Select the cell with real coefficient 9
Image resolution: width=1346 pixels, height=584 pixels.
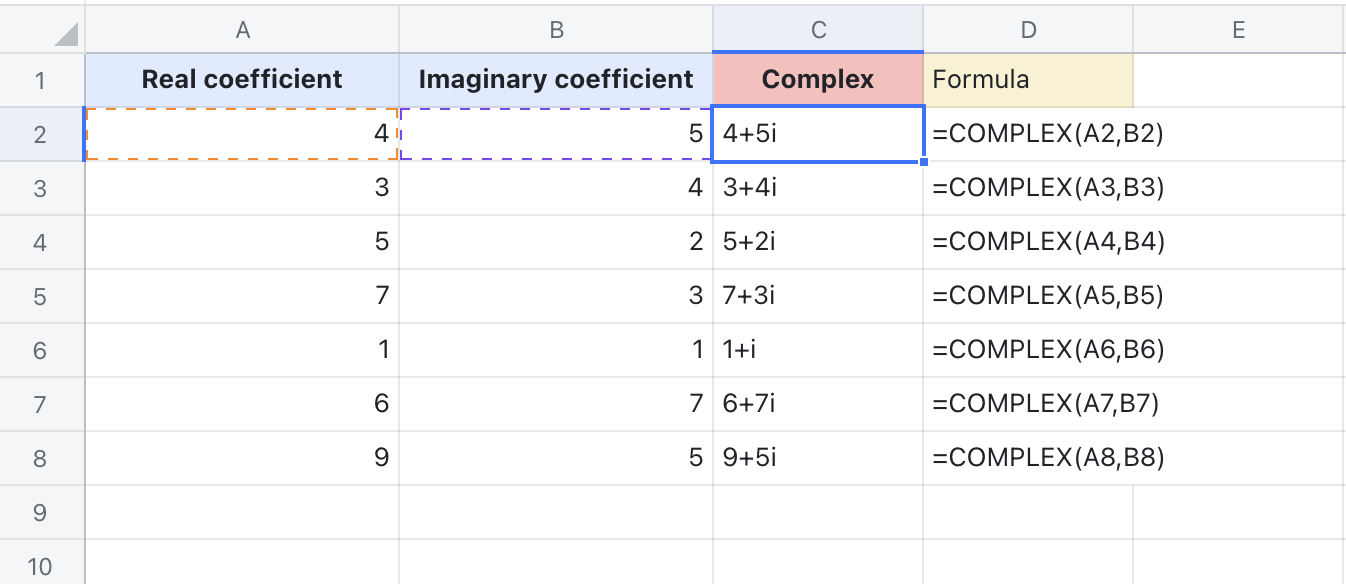point(242,456)
